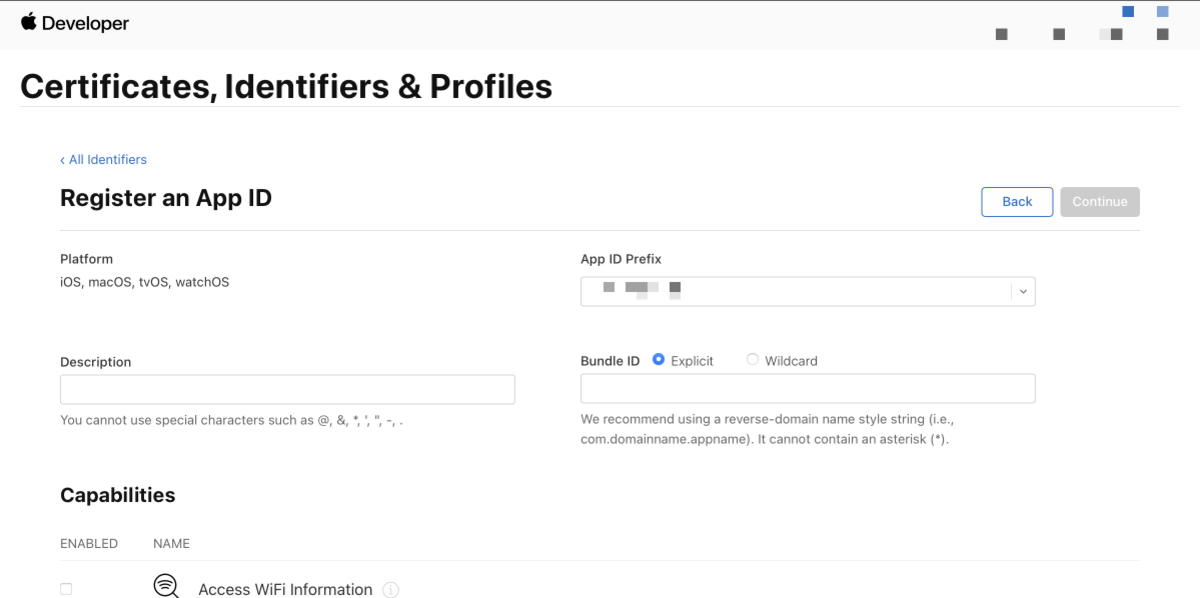Click the light blue square in header
1200x598 pixels.
pos(1163,12)
